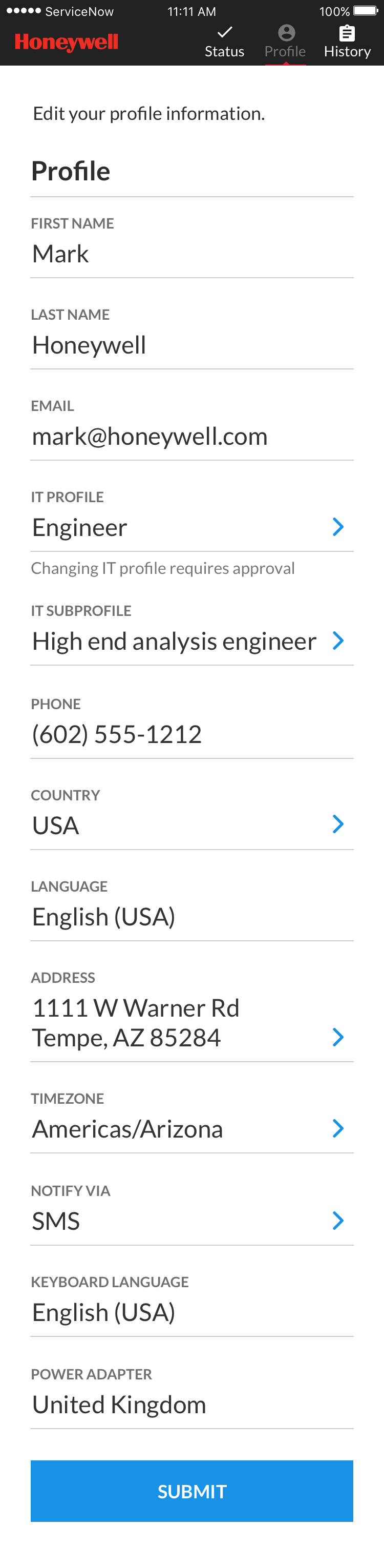This screenshot has height=1568, width=384.
Task: Open the Status tab checkmark icon
Action: [225, 32]
